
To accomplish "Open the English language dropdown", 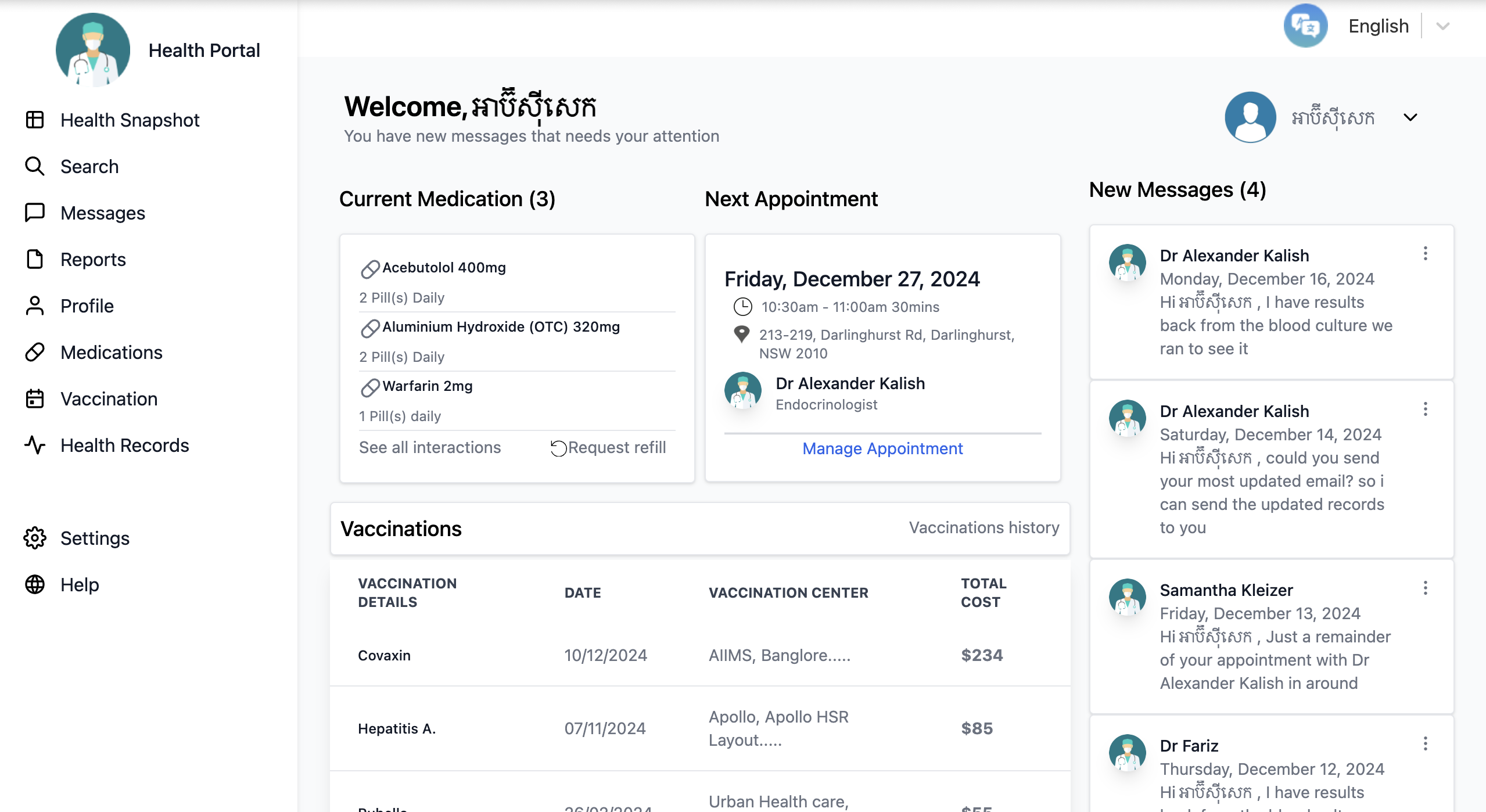I will [1442, 26].
